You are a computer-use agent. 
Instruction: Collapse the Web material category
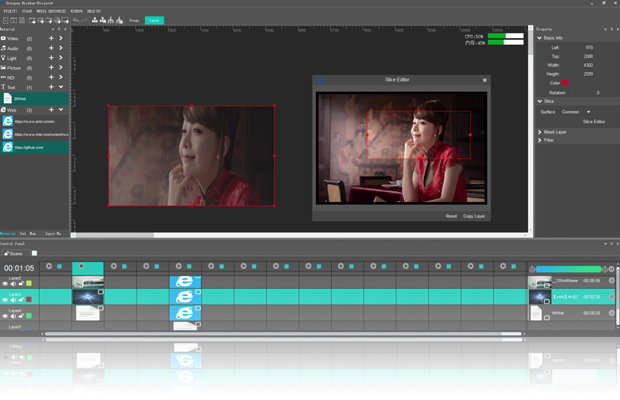click(61, 109)
